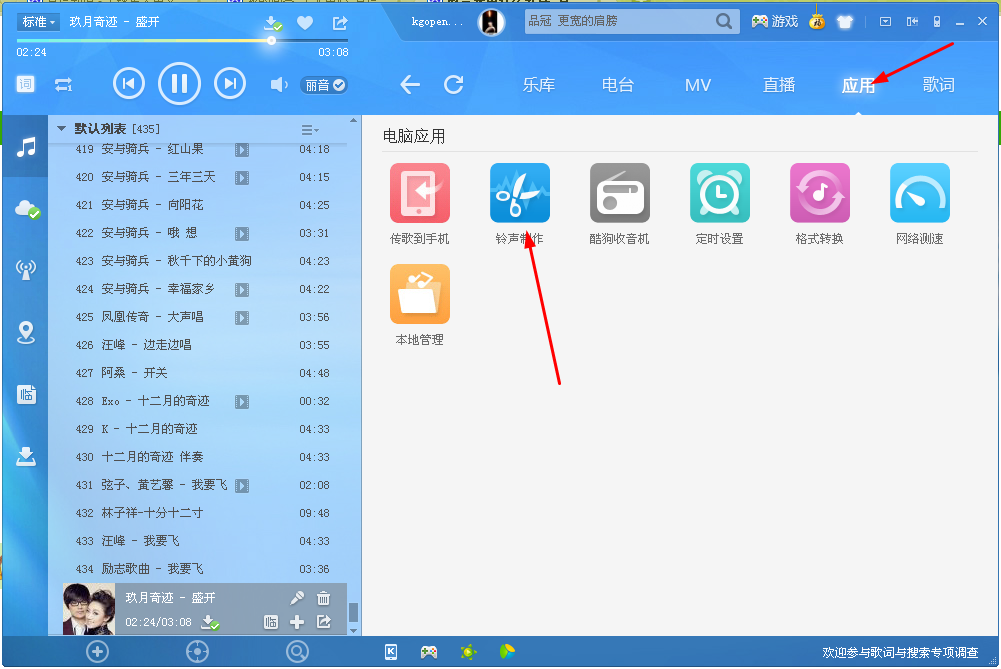
Task: Click the music note sidebar icon
Action: point(26,147)
